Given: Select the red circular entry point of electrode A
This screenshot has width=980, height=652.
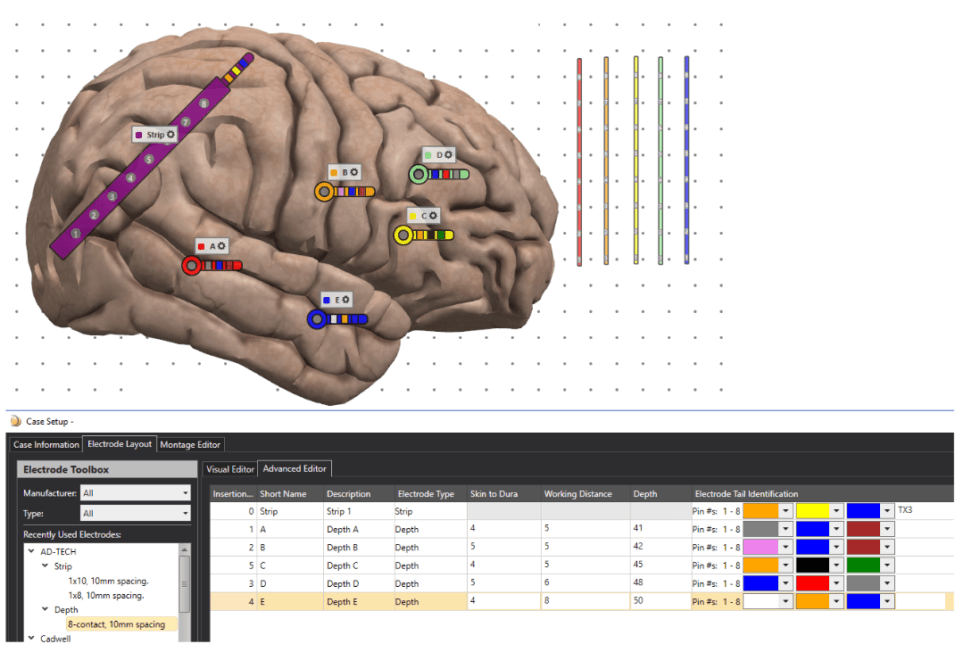Looking at the screenshot, I should 191,265.
